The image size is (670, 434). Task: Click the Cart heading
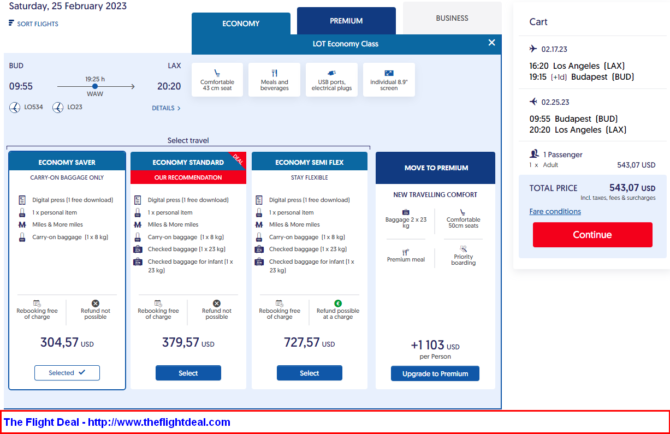point(538,22)
